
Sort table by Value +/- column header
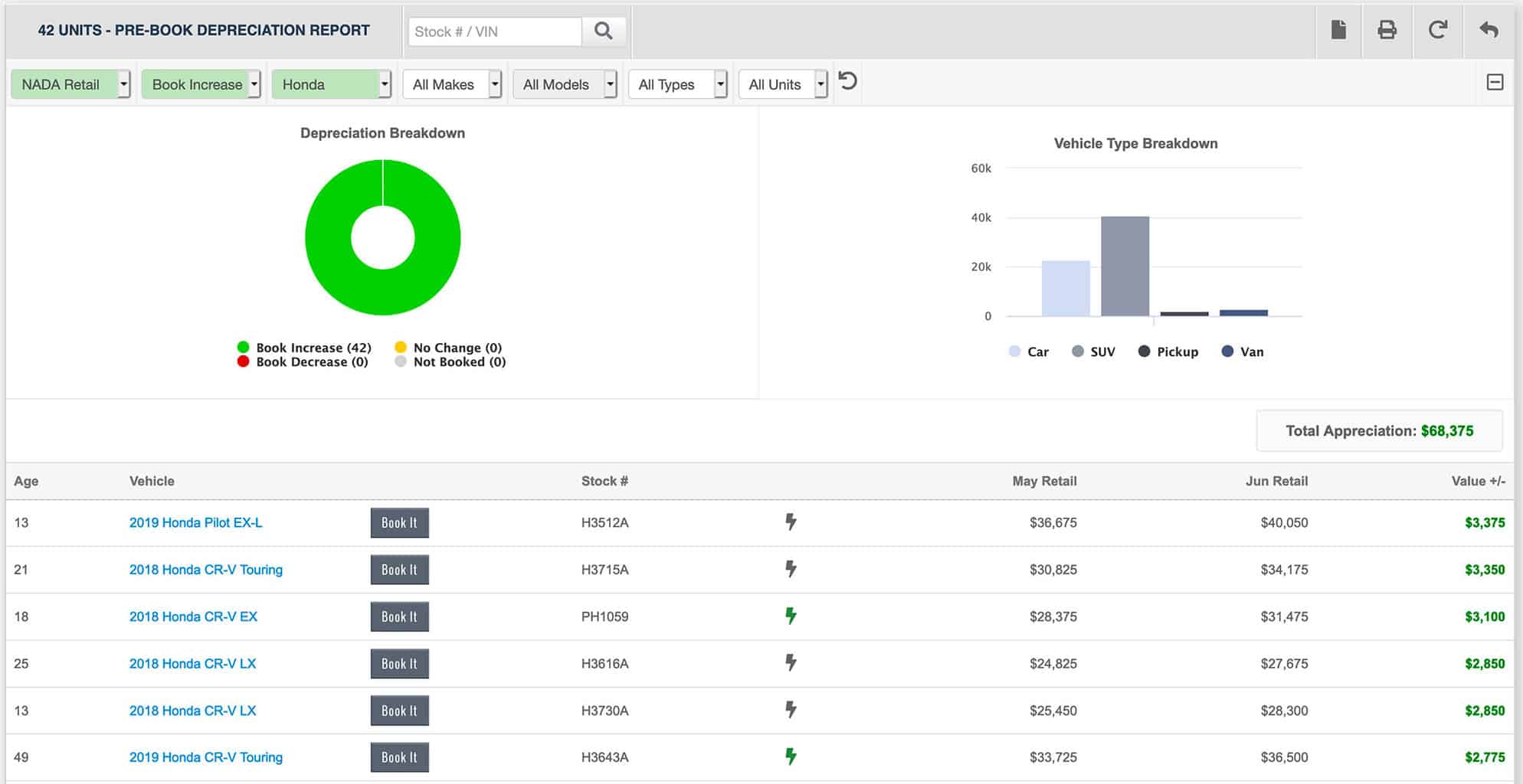pos(1478,481)
